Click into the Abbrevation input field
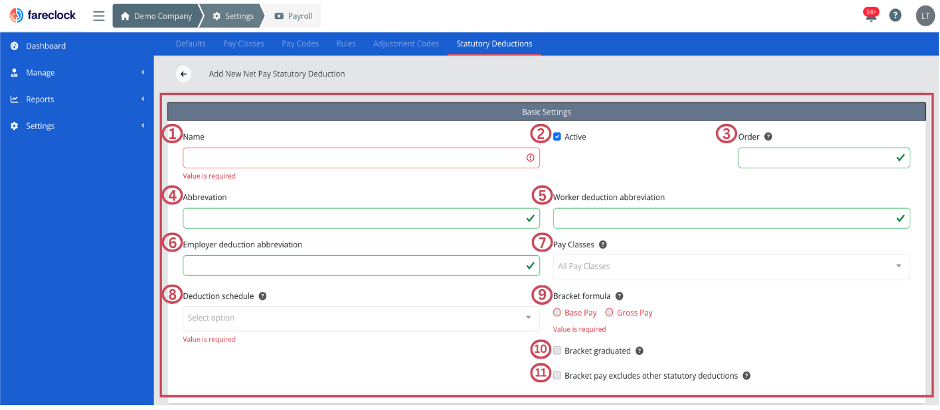This screenshot has height=410, width=940. pyautogui.click(x=361, y=218)
